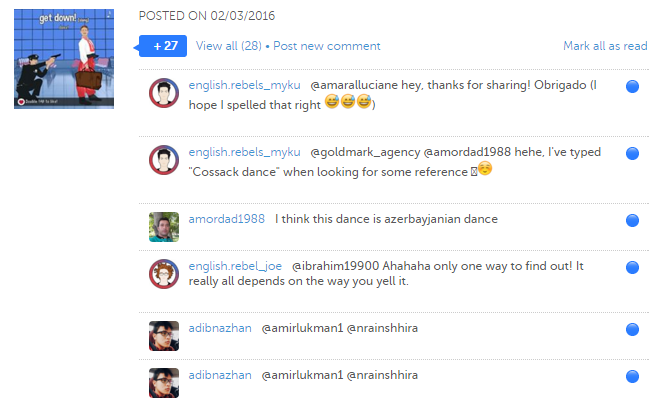Open the get down! post thumbnail
Image resolution: width=659 pixels, height=403 pixels.
pyautogui.click(x=64, y=59)
